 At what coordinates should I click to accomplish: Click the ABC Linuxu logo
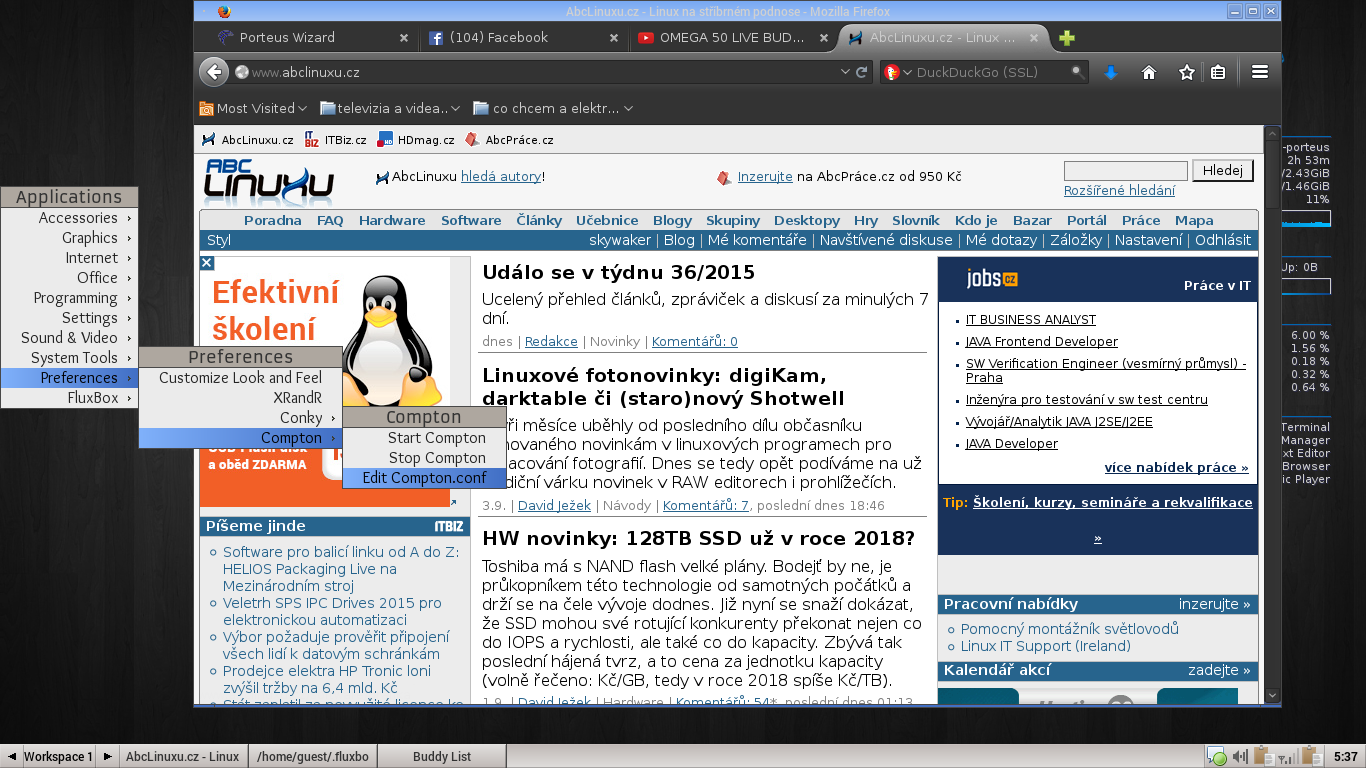pos(269,182)
